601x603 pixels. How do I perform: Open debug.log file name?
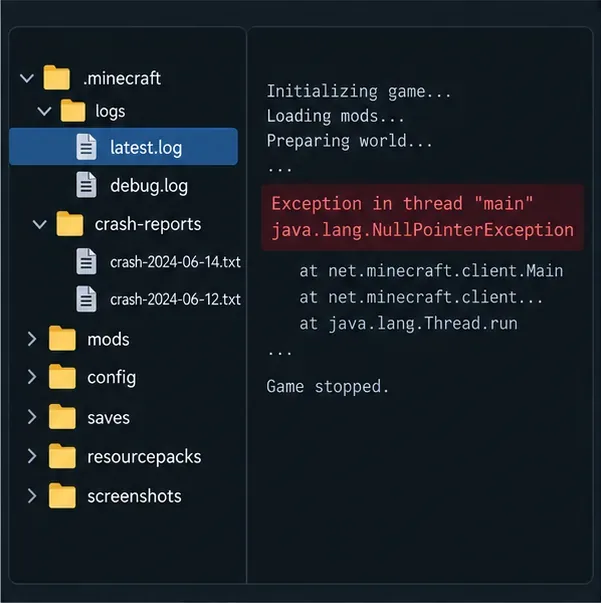[149, 186]
